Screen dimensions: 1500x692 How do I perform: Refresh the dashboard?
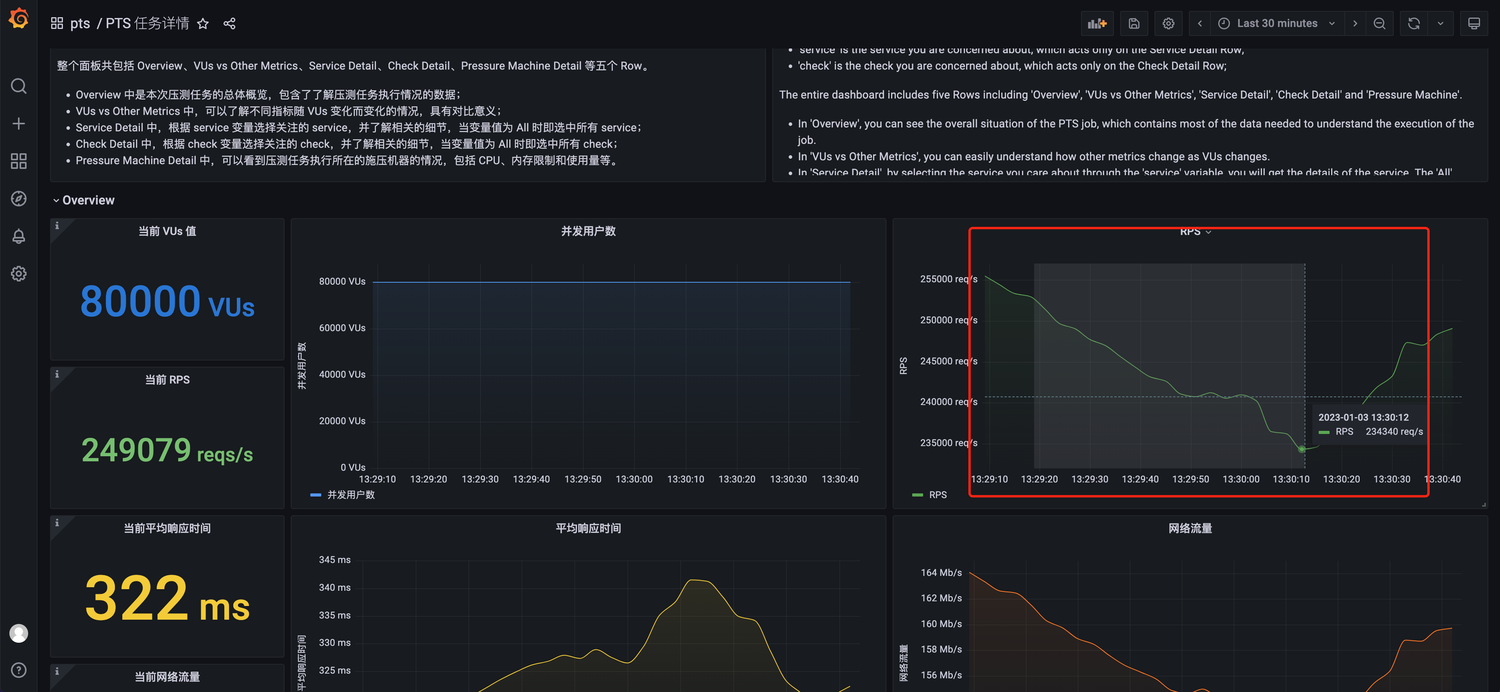tap(1414, 23)
